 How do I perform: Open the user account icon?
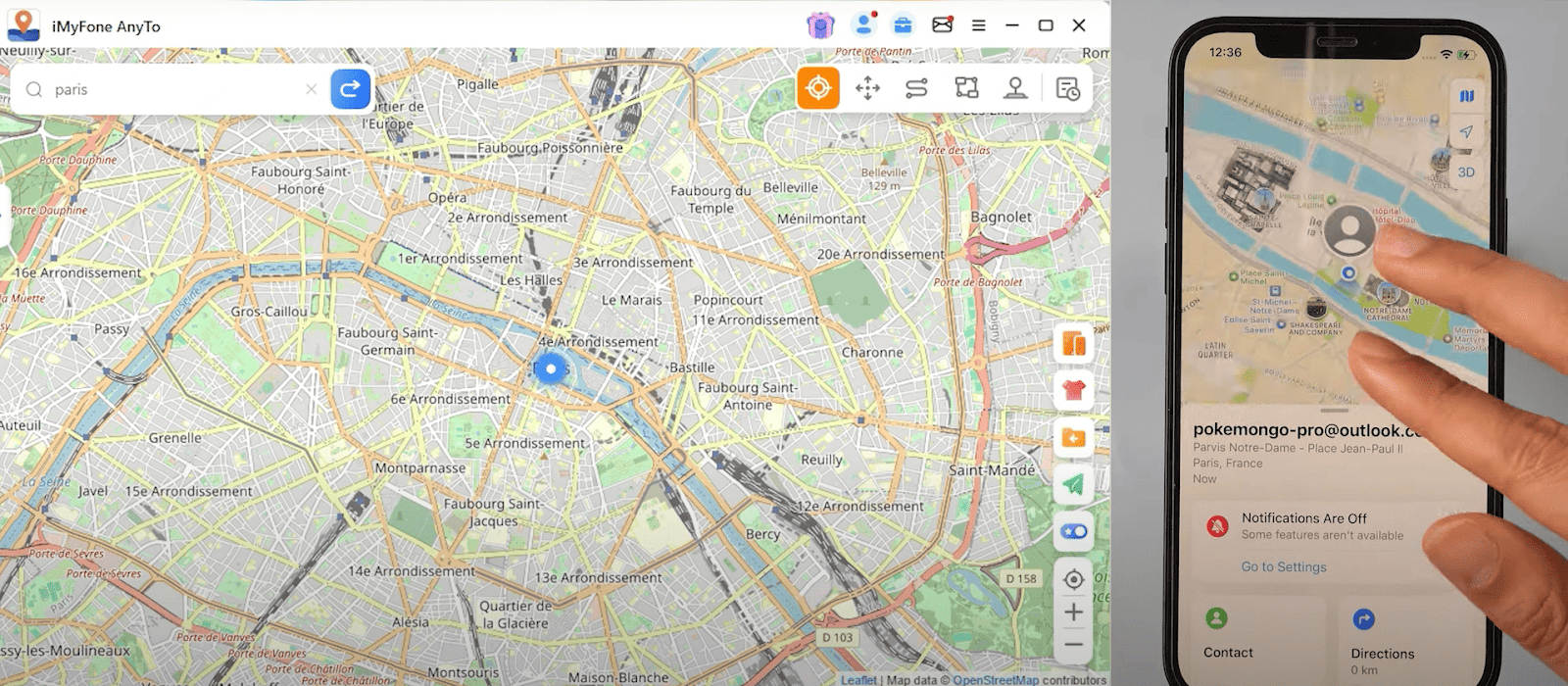click(x=863, y=24)
